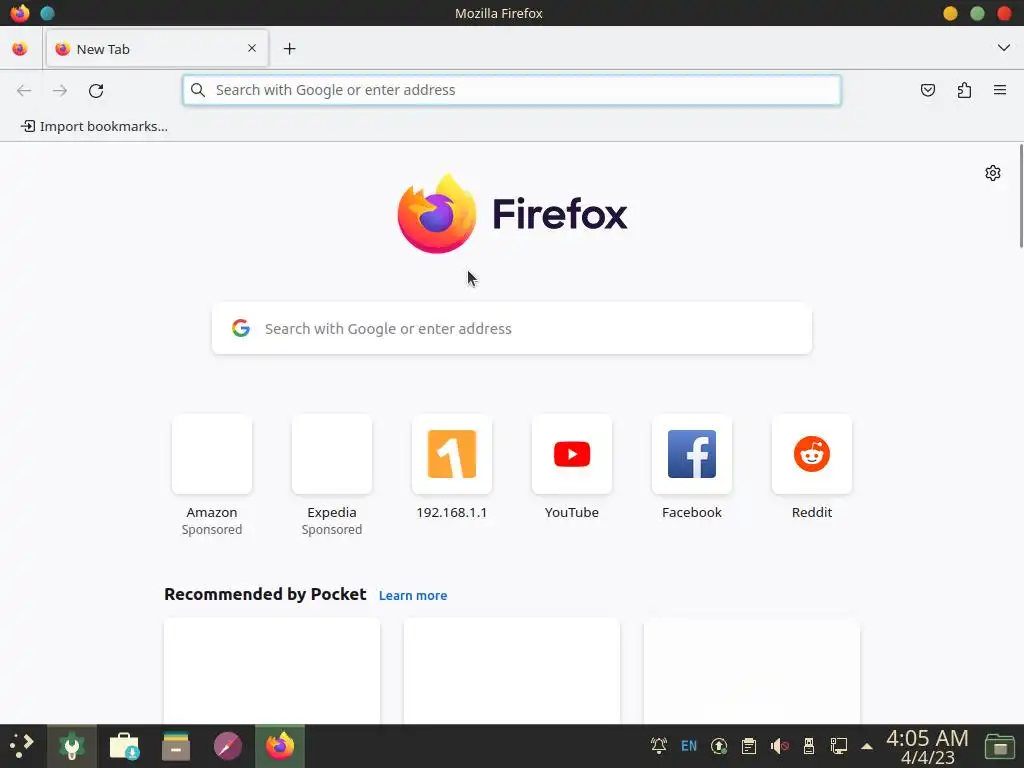Open the updates tray icon
This screenshot has width=1024, height=768.
pos(719,746)
